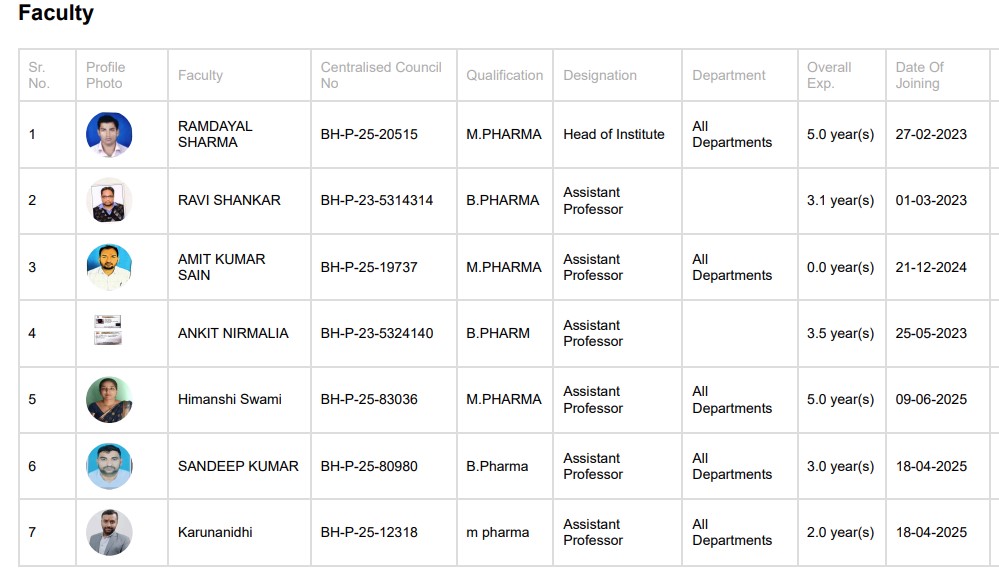Image resolution: width=999 pixels, height=576 pixels.
Task: Click the Designation column header
Action: point(600,75)
